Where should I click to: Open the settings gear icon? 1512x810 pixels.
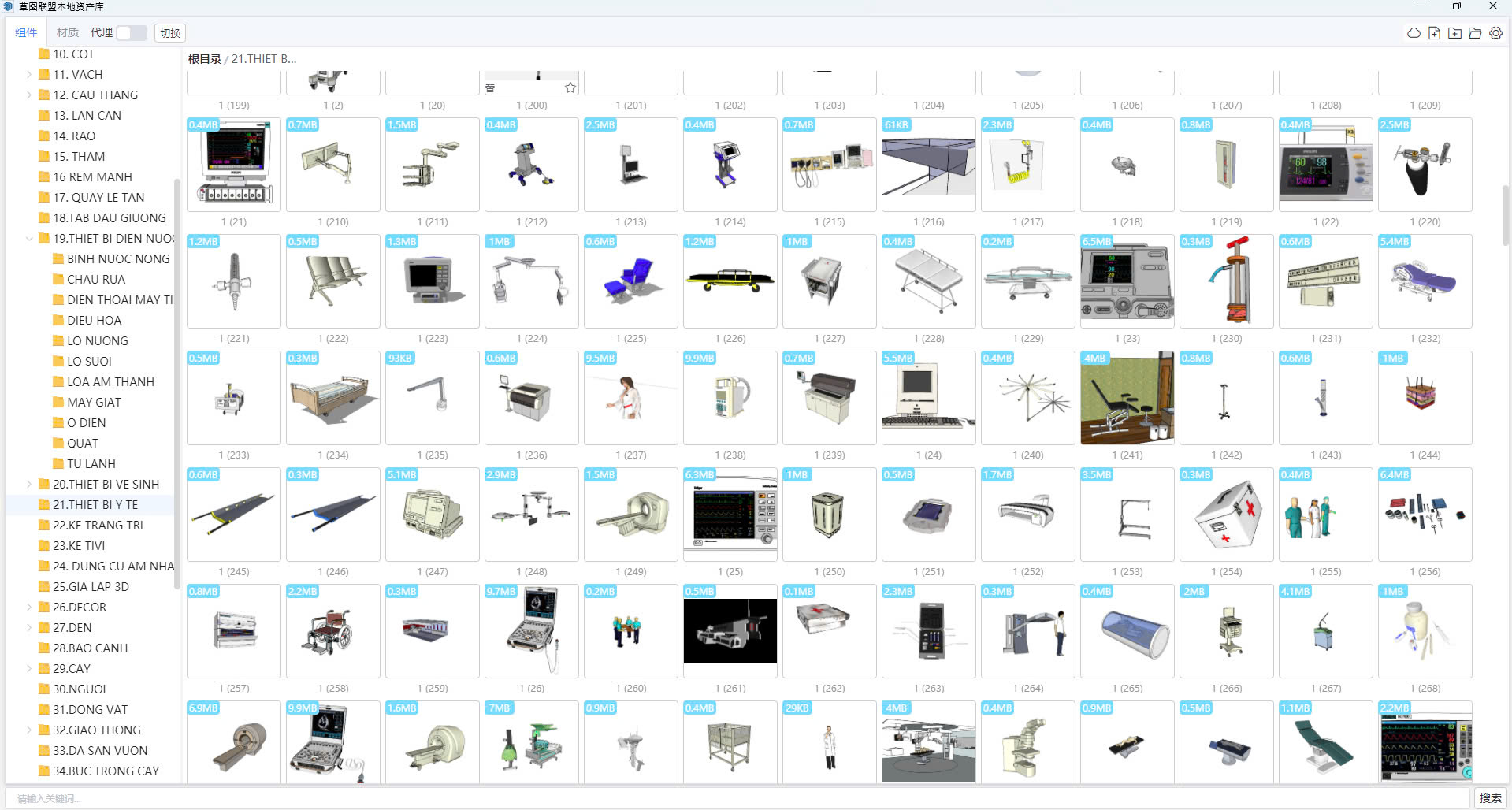coord(1495,33)
